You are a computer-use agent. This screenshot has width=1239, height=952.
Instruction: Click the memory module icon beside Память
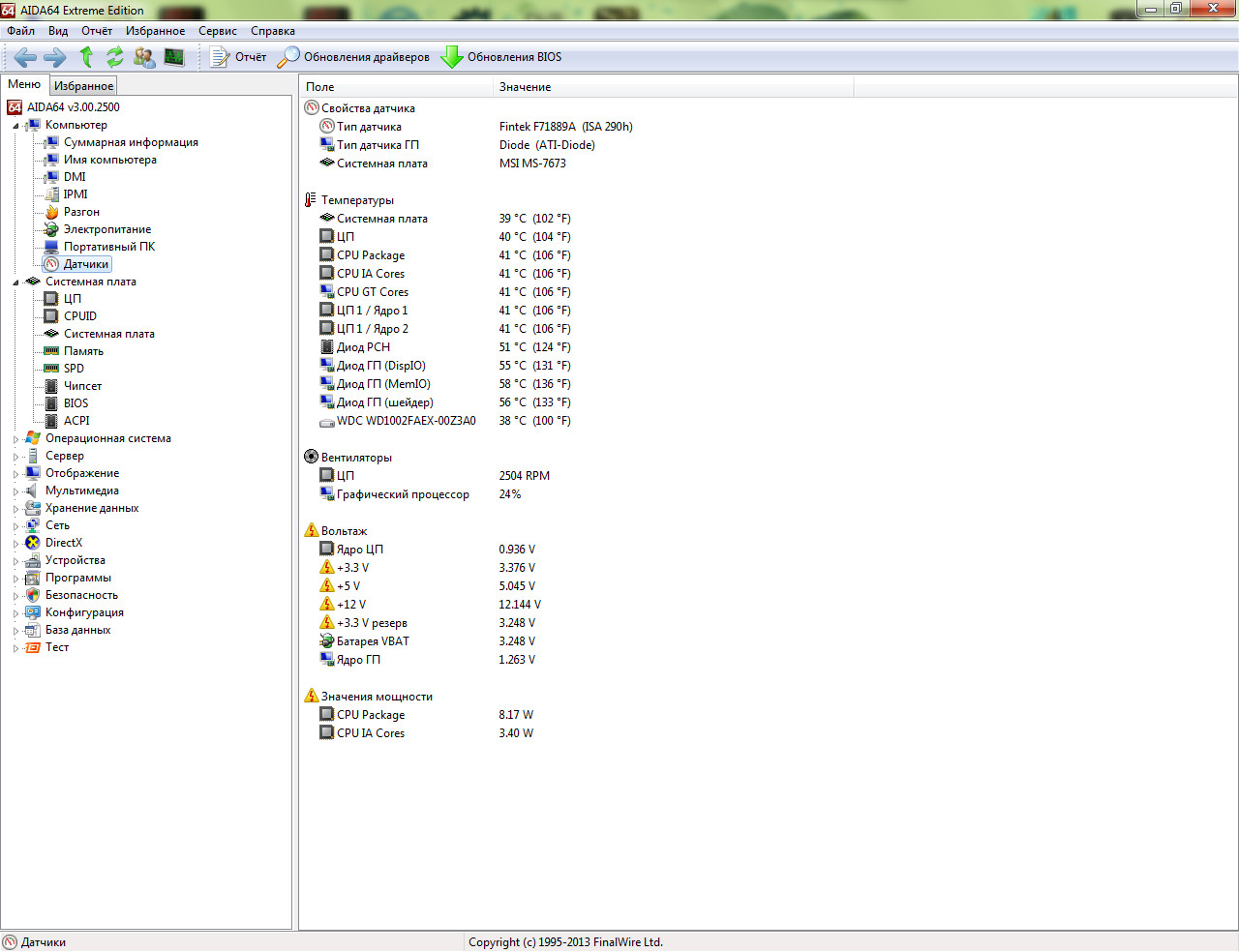51,351
